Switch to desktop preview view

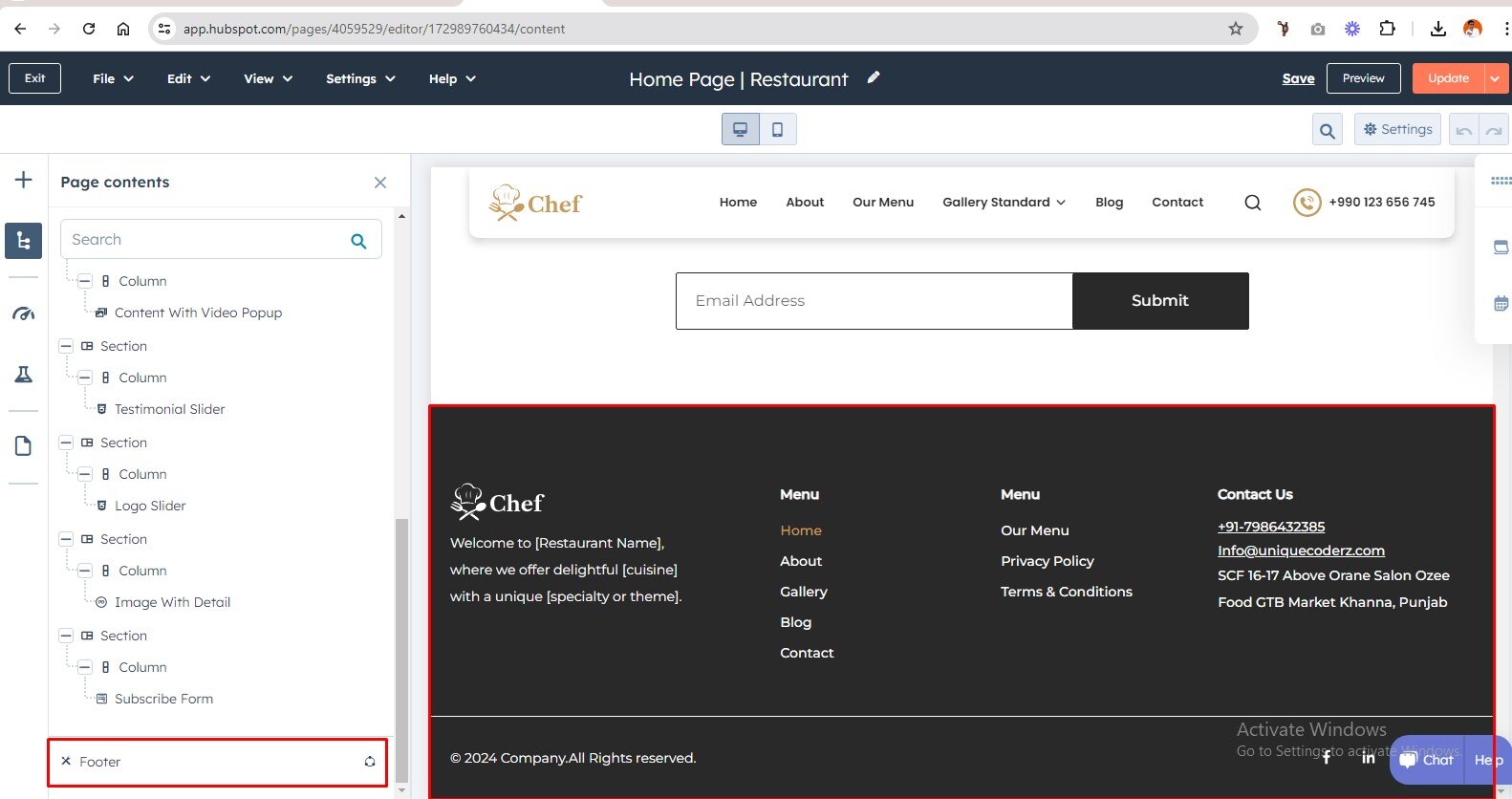[x=741, y=129]
